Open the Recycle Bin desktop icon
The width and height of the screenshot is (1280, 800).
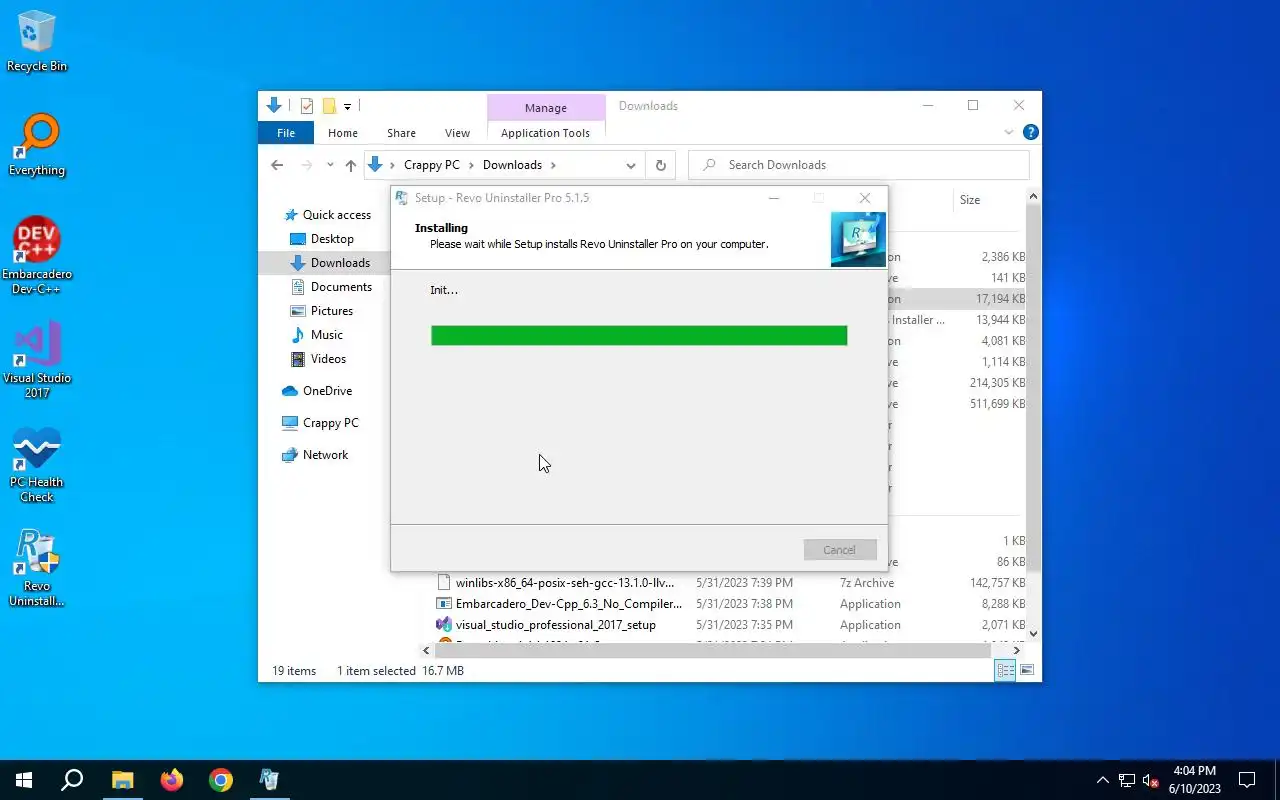click(37, 42)
